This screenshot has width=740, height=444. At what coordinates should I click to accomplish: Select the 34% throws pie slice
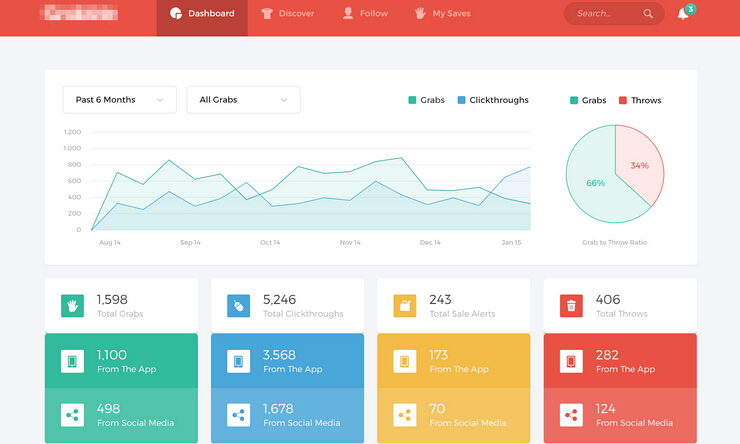[x=640, y=166]
